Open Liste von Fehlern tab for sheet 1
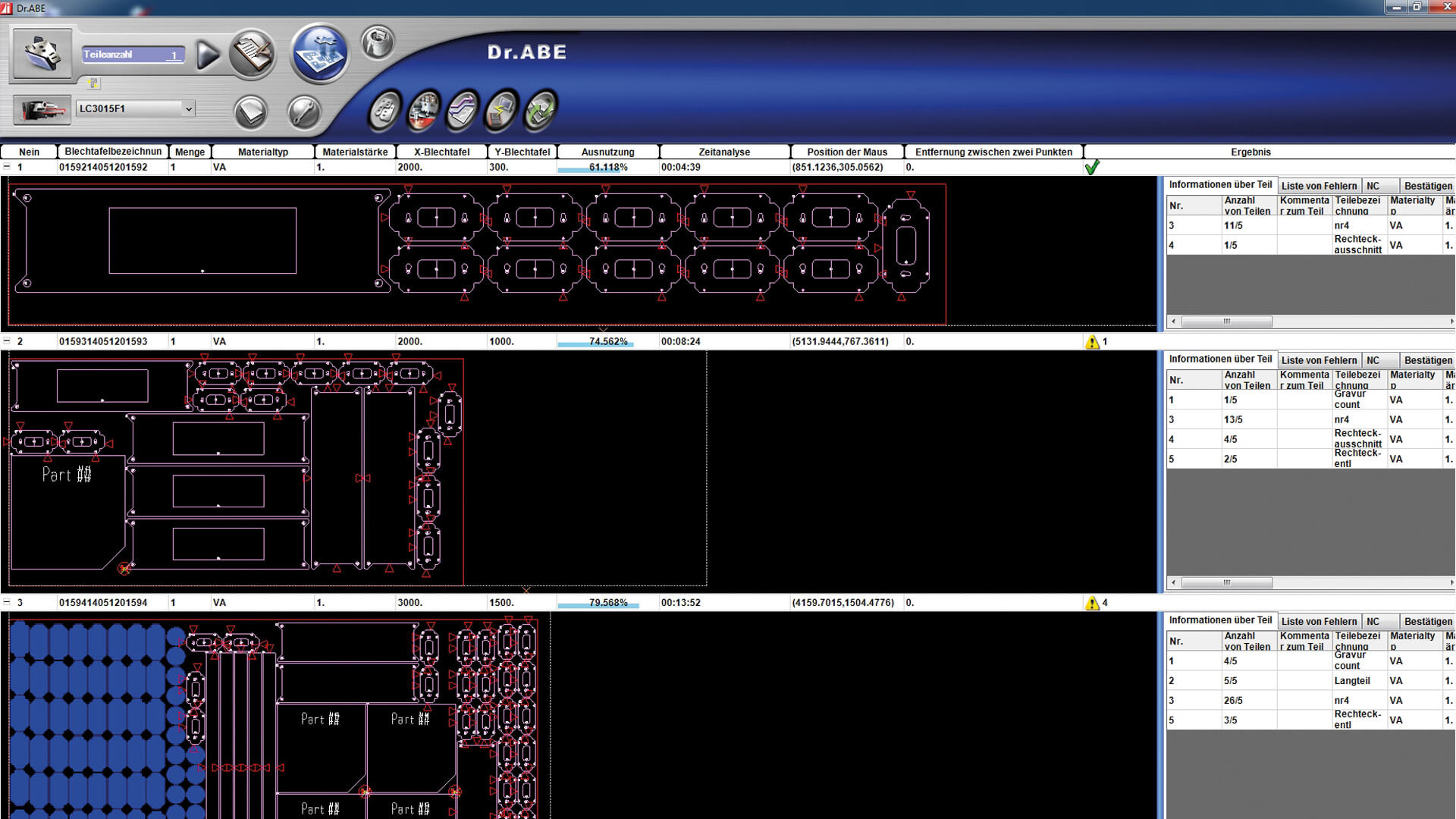This screenshot has height=819, width=1456. 1319,186
